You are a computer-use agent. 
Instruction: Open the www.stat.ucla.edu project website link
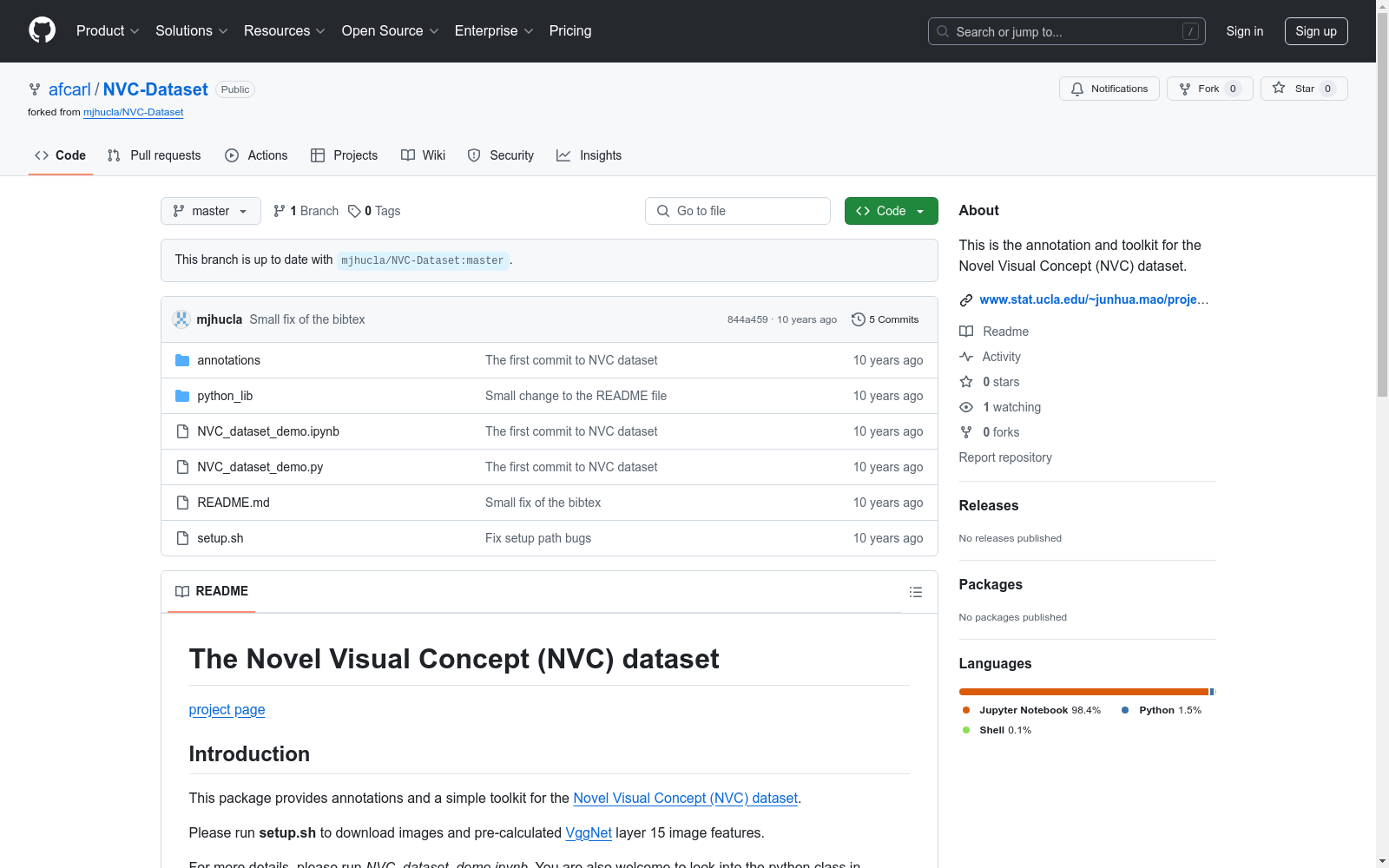[x=1094, y=299]
